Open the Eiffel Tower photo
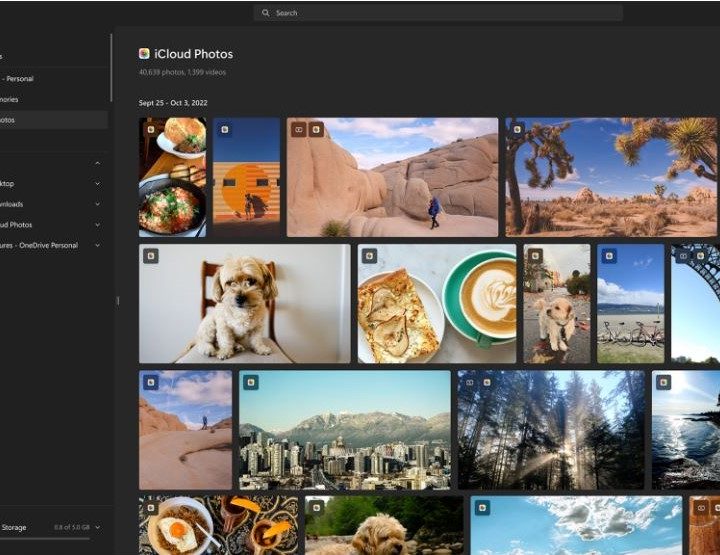Screen dimensions: 720x555 tap(695, 303)
